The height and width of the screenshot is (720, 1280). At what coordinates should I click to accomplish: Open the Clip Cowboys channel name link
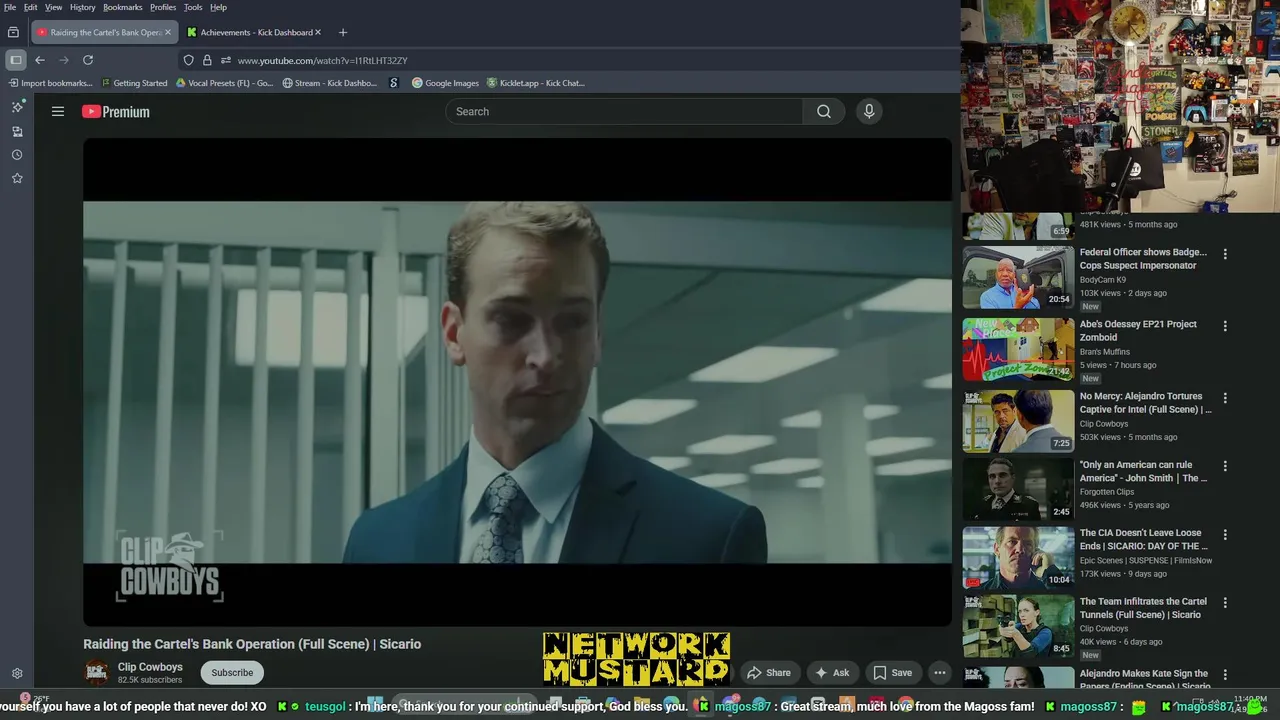click(150, 667)
